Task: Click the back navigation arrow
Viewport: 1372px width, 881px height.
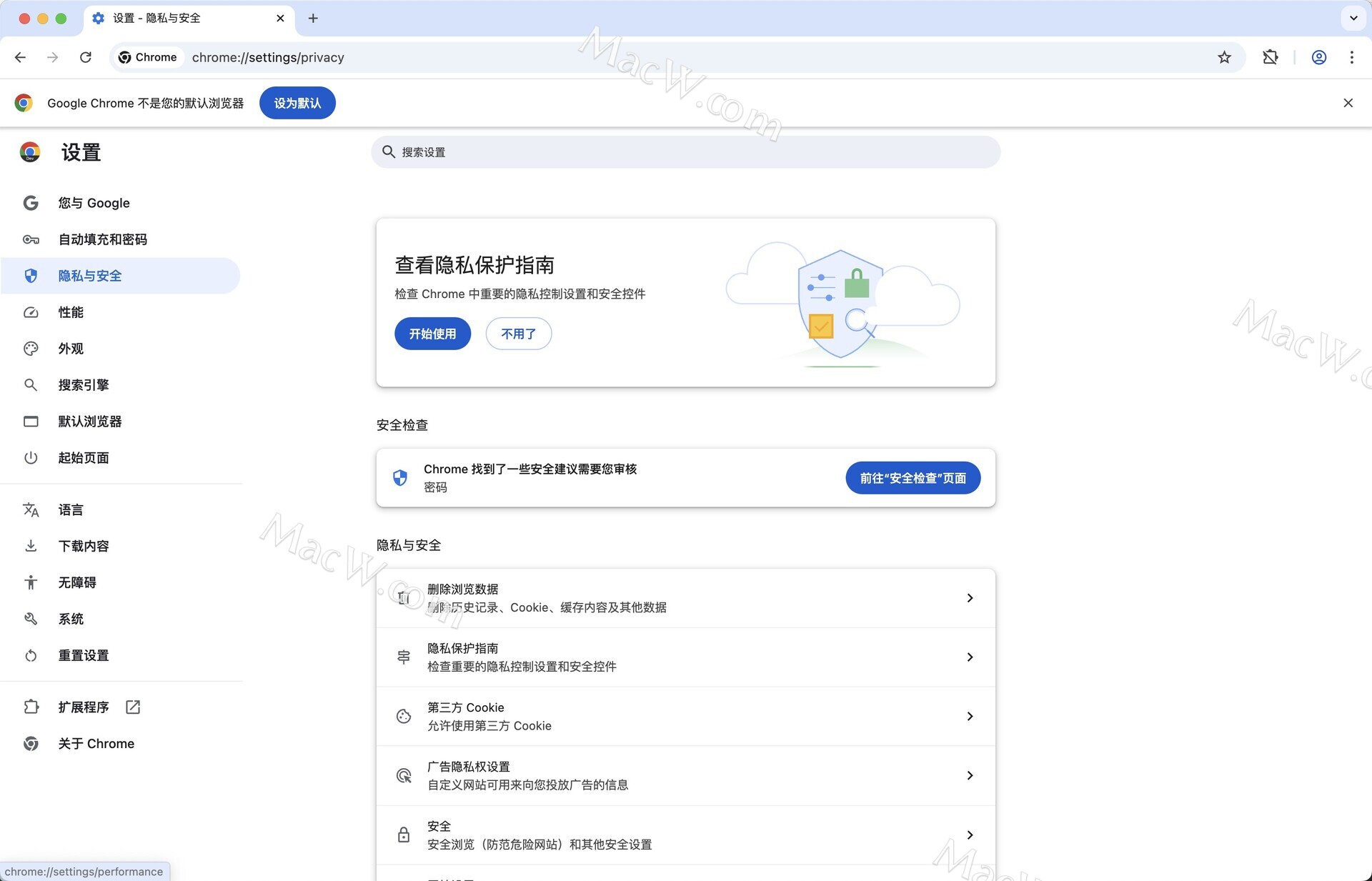Action: pos(20,57)
